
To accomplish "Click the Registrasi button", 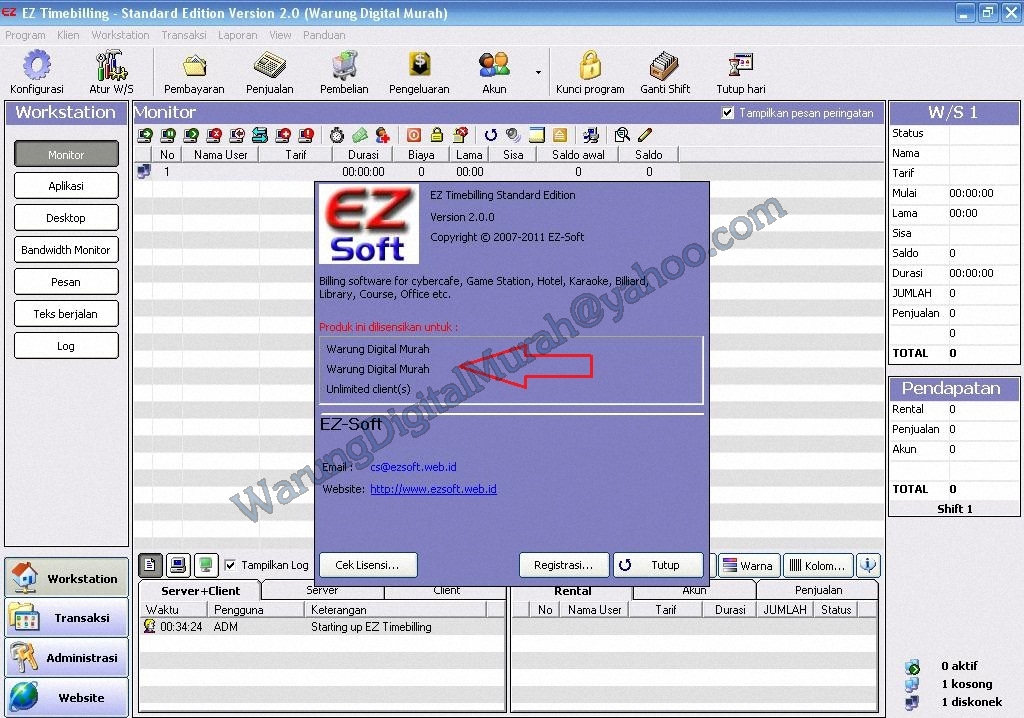I will click(564, 565).
